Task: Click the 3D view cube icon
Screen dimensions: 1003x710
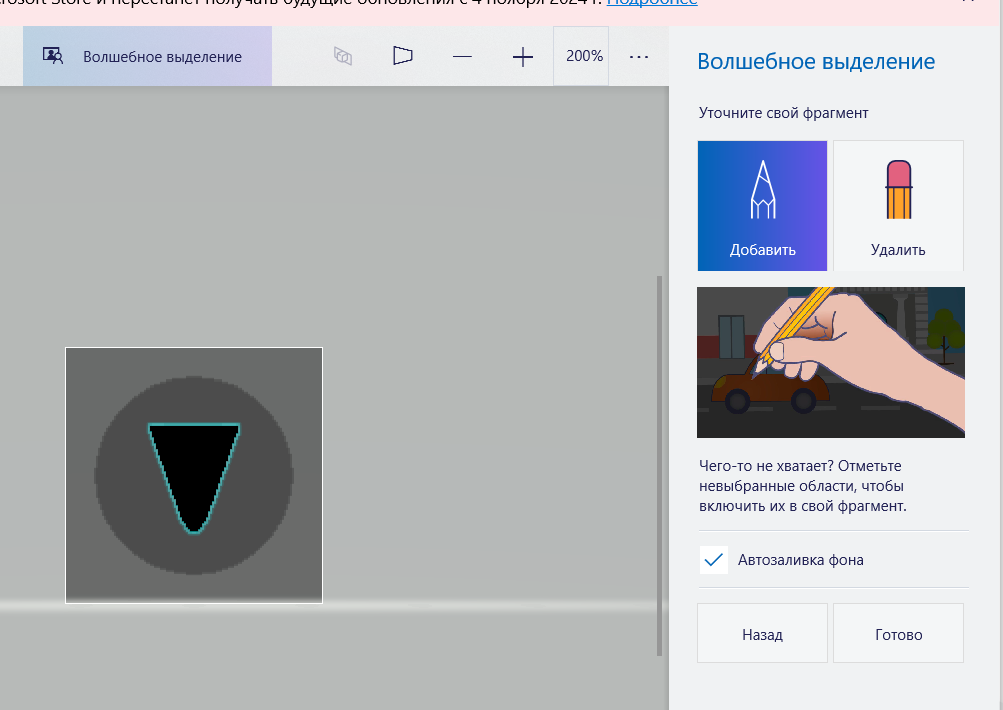Action: pos(343,57)
